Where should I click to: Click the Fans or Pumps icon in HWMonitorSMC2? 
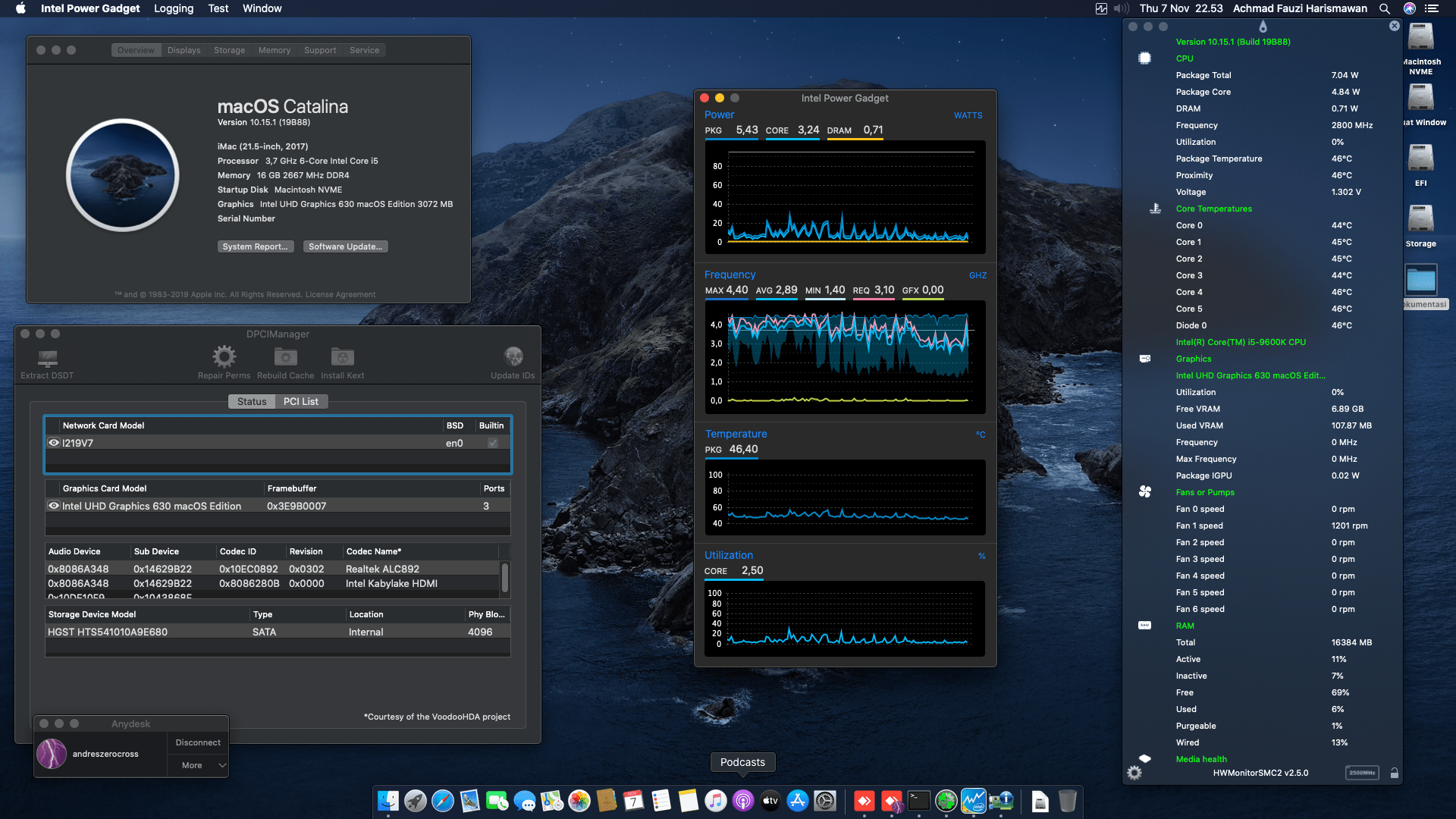point(1145,492)
